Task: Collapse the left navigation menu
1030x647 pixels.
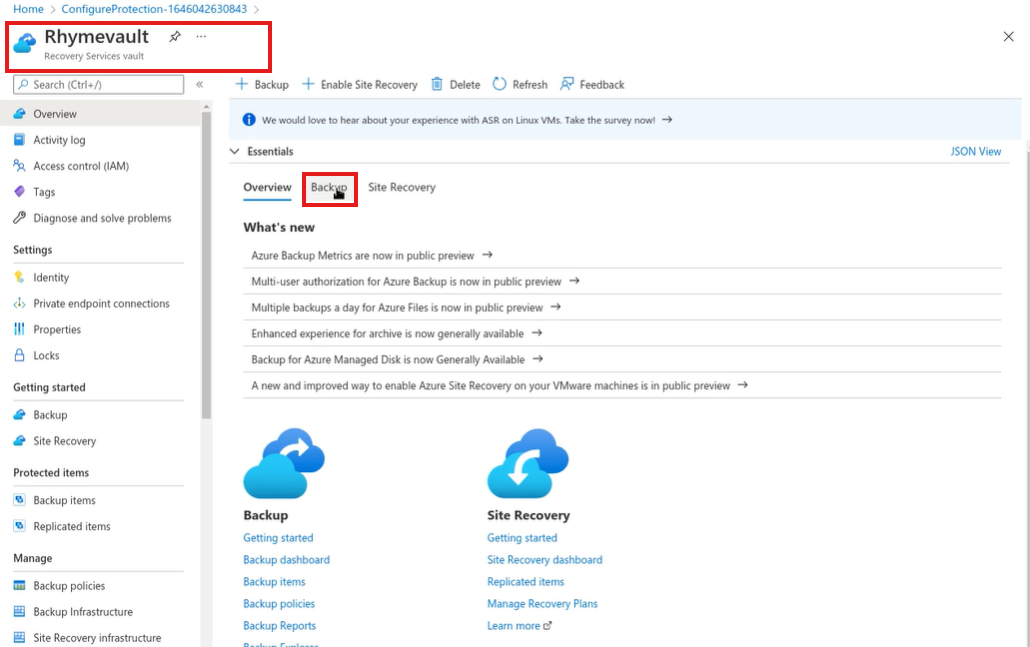Action: click(200, 85)
